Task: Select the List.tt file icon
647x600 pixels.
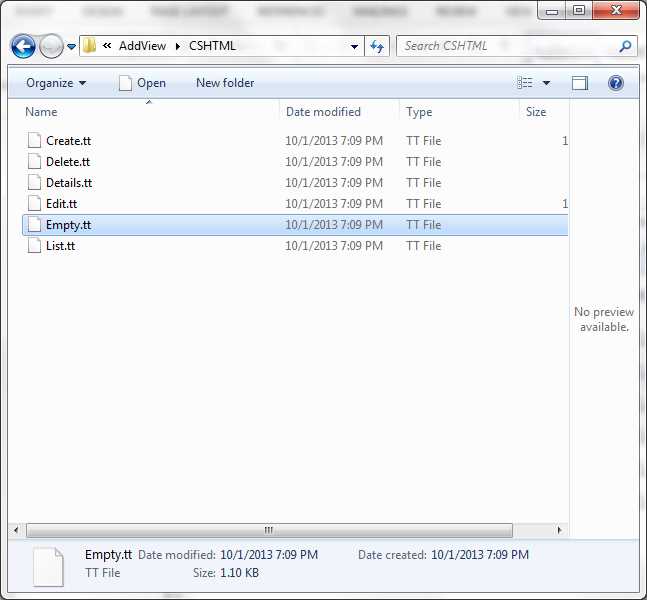Action: coord(34,246)
